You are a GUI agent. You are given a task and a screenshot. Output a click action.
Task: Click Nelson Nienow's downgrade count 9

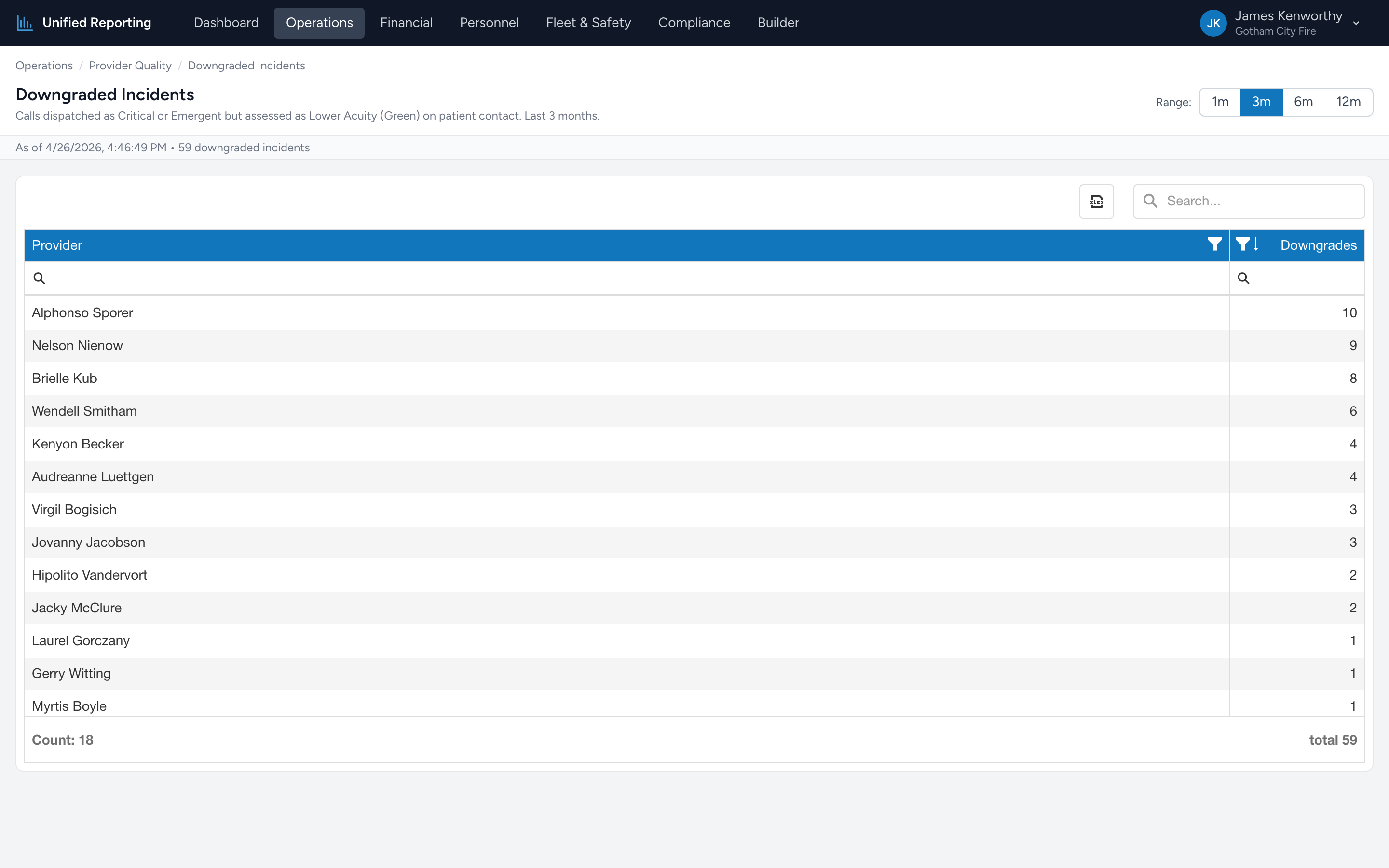coord(1353,346)
